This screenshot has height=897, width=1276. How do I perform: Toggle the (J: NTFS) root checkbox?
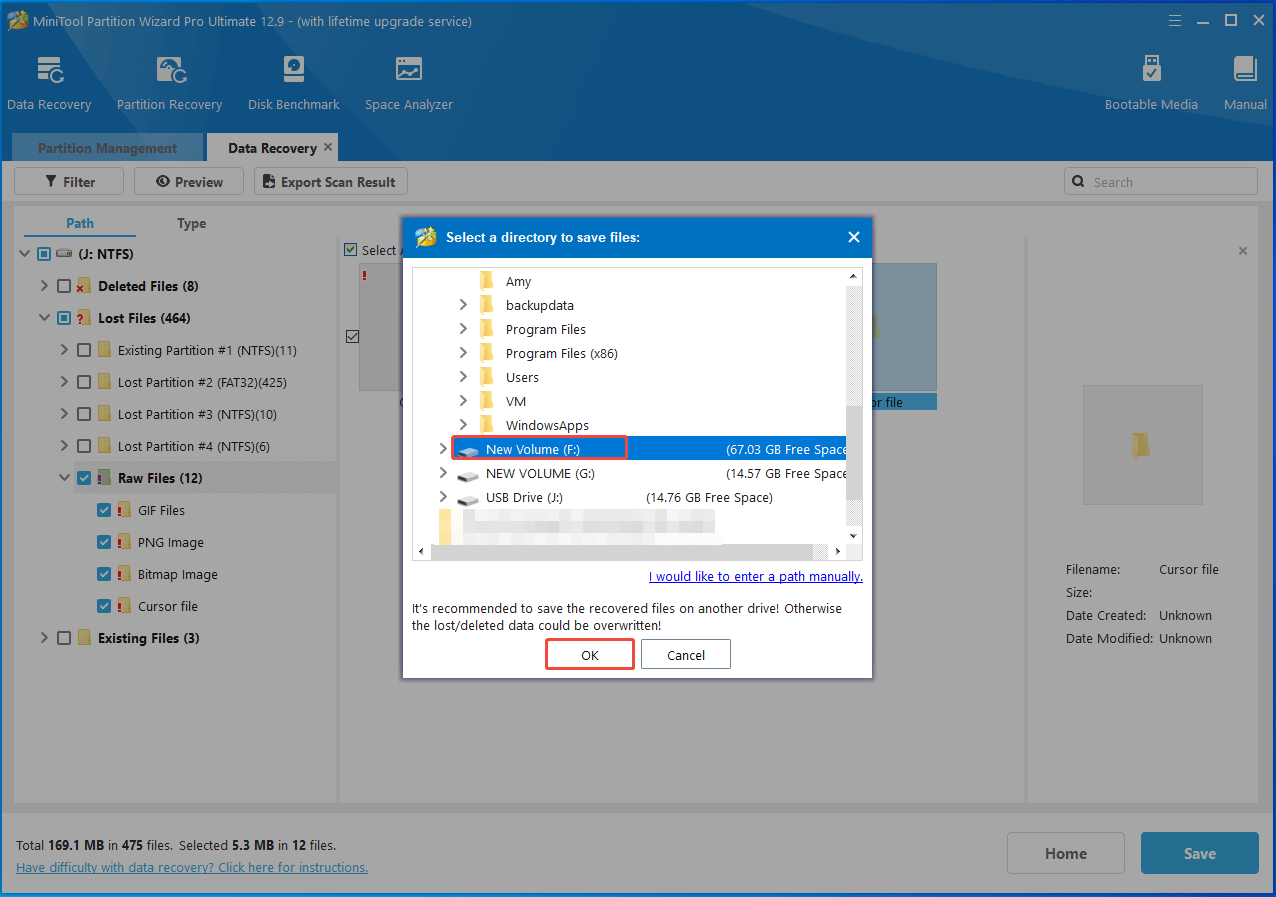(44, 254)
